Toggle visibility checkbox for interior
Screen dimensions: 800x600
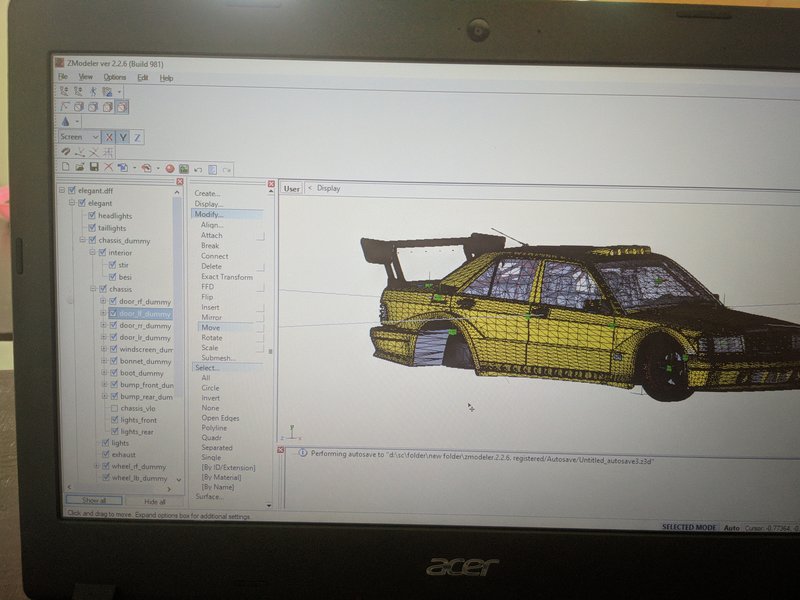pyautogui.click(x=103, y=252)
